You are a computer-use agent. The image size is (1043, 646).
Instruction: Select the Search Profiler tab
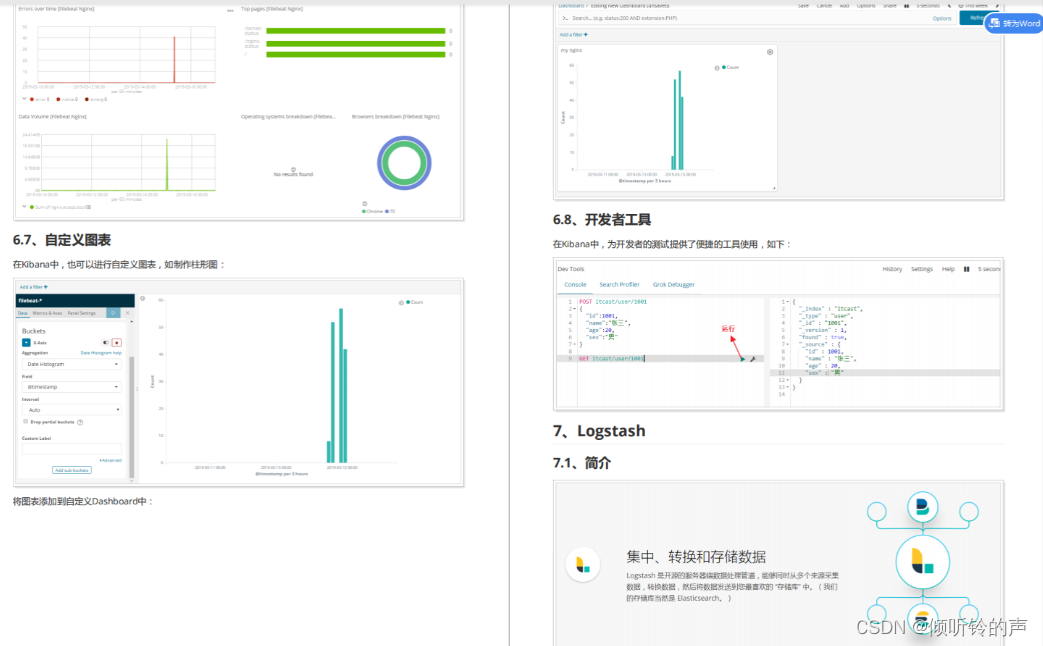[x=619, y=284]
